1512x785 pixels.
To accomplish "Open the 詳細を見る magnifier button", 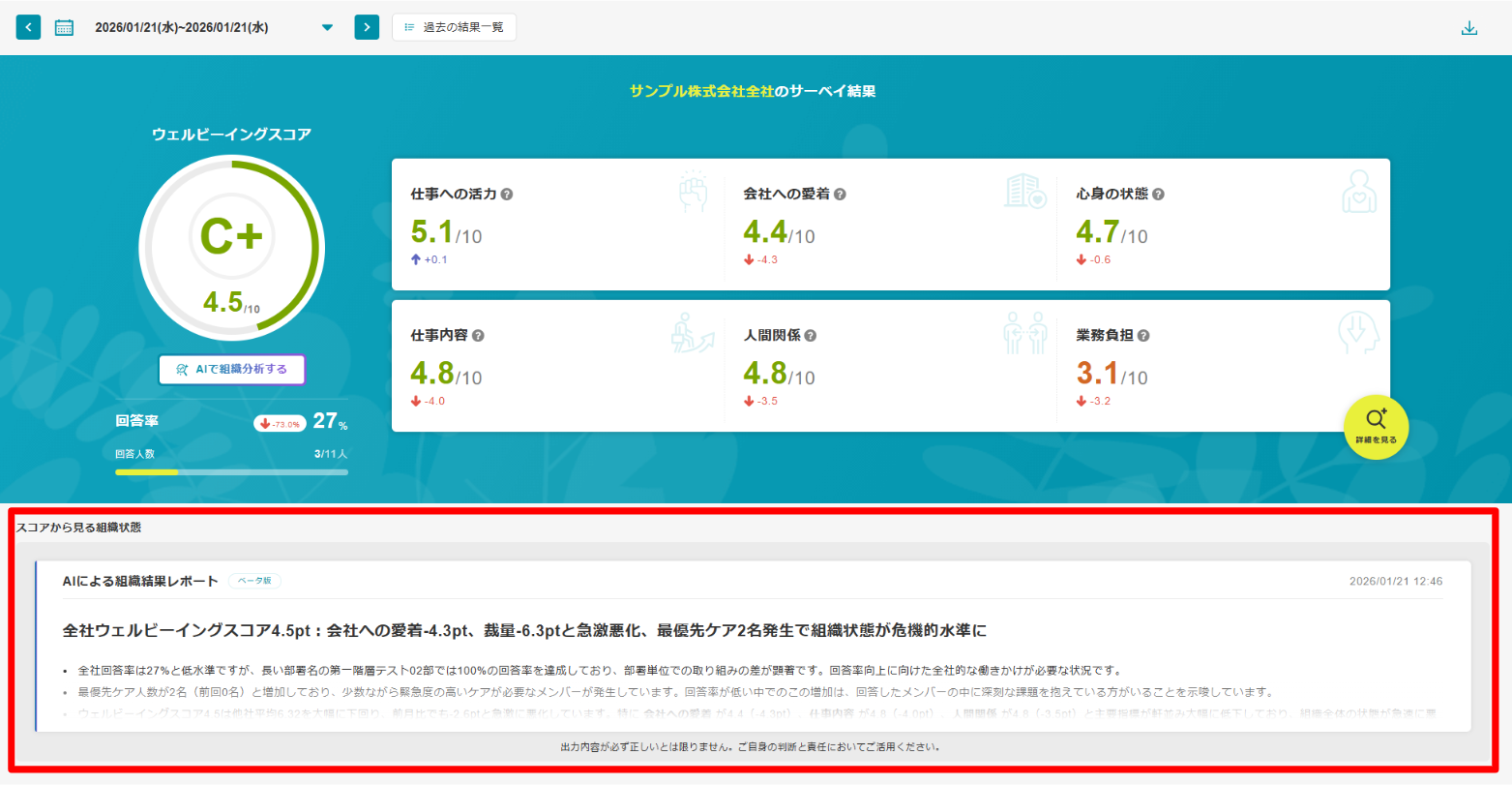I will pos(1376,426).
